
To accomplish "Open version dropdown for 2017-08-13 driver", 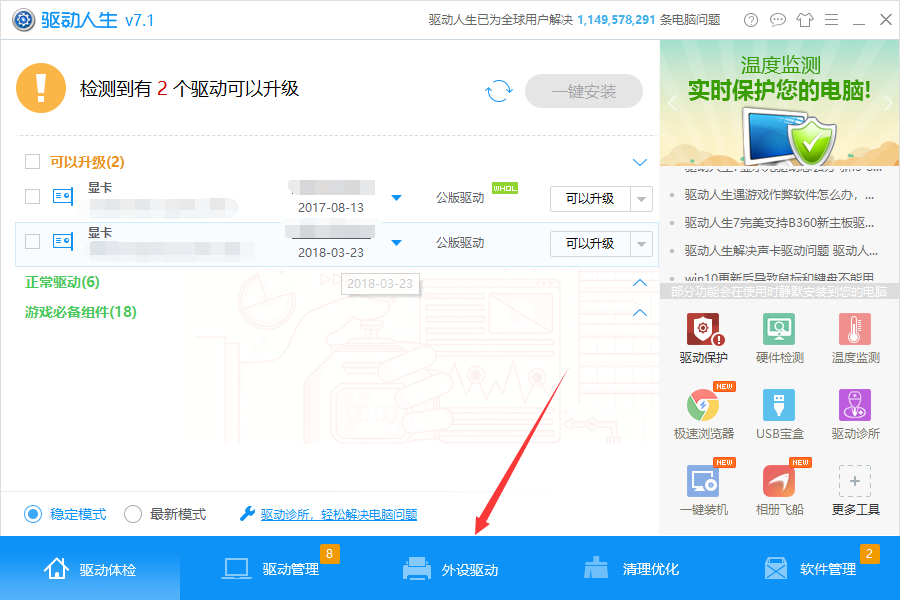I will click(x=396, y=198).
